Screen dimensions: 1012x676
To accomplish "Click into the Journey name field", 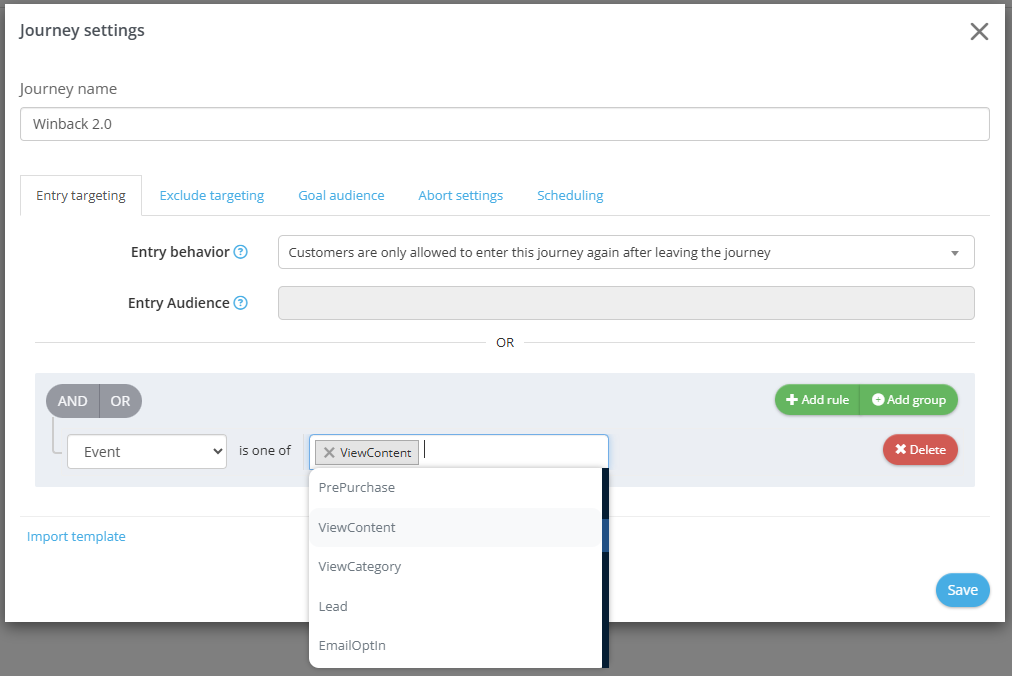I will [504, 125].
